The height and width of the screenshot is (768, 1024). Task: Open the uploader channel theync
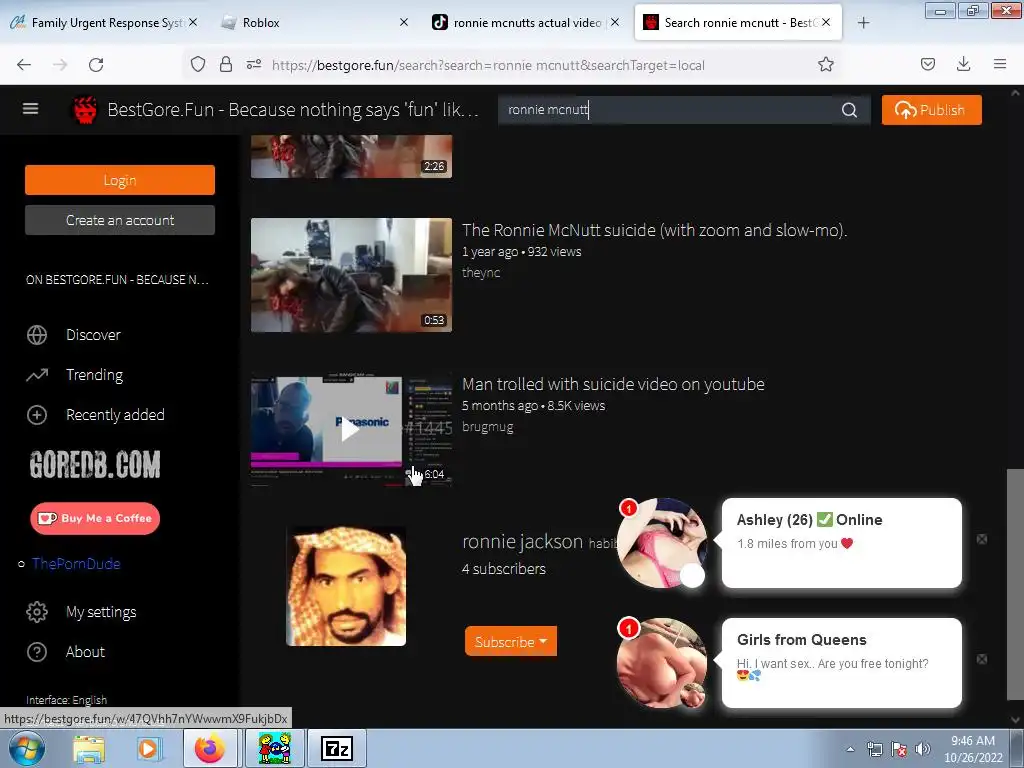point(481,273)
